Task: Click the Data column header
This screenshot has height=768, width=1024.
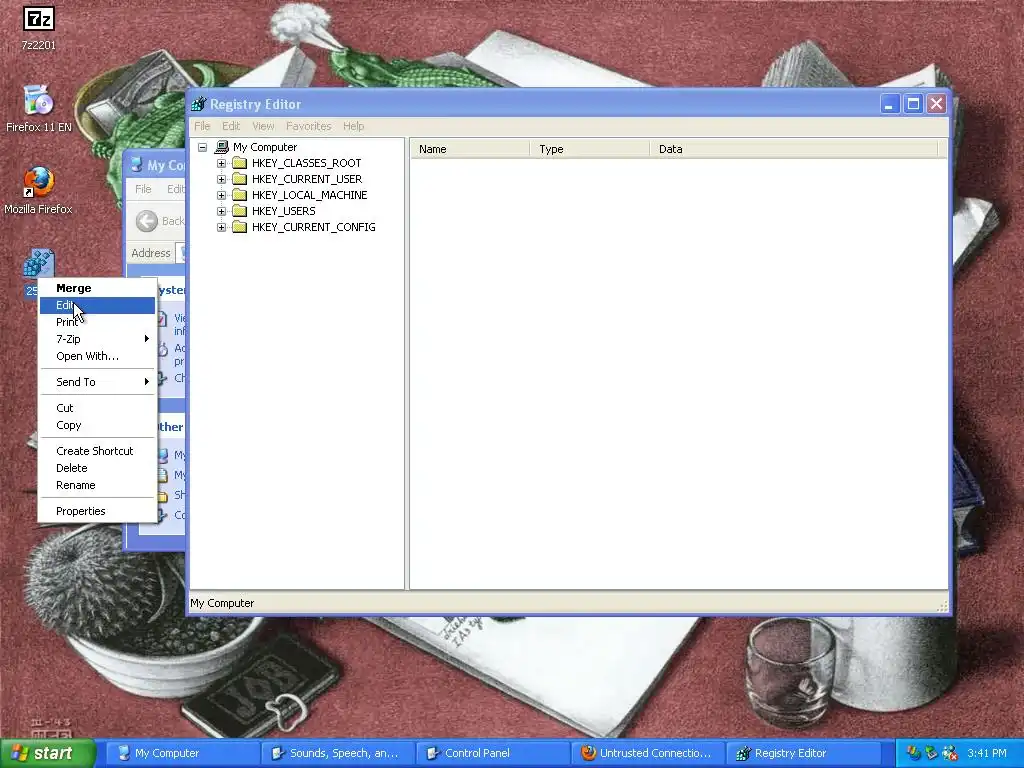Action: point(793,149)
